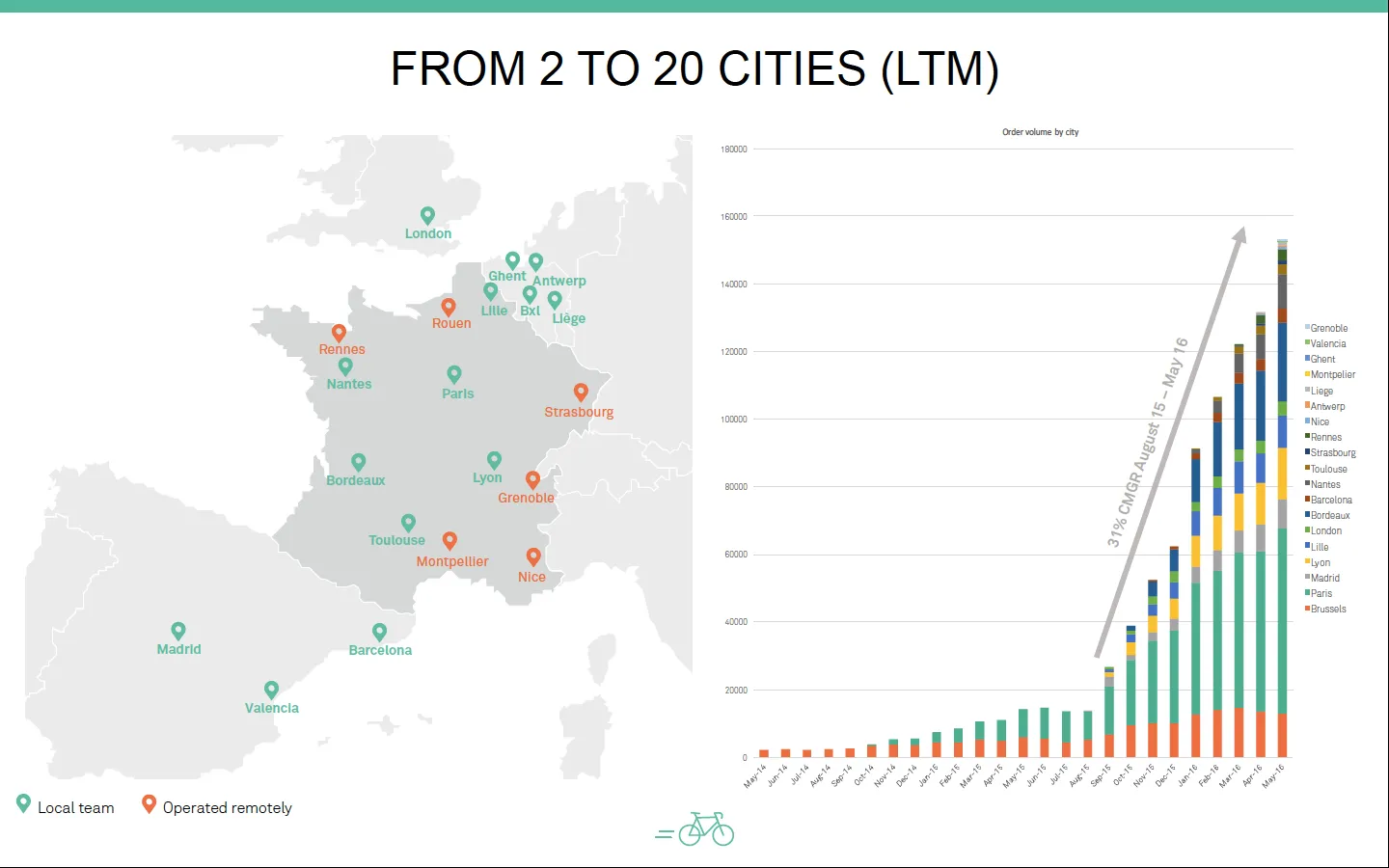Click the orange Rouen pin
1389x868 pixels.
point(449,307)
